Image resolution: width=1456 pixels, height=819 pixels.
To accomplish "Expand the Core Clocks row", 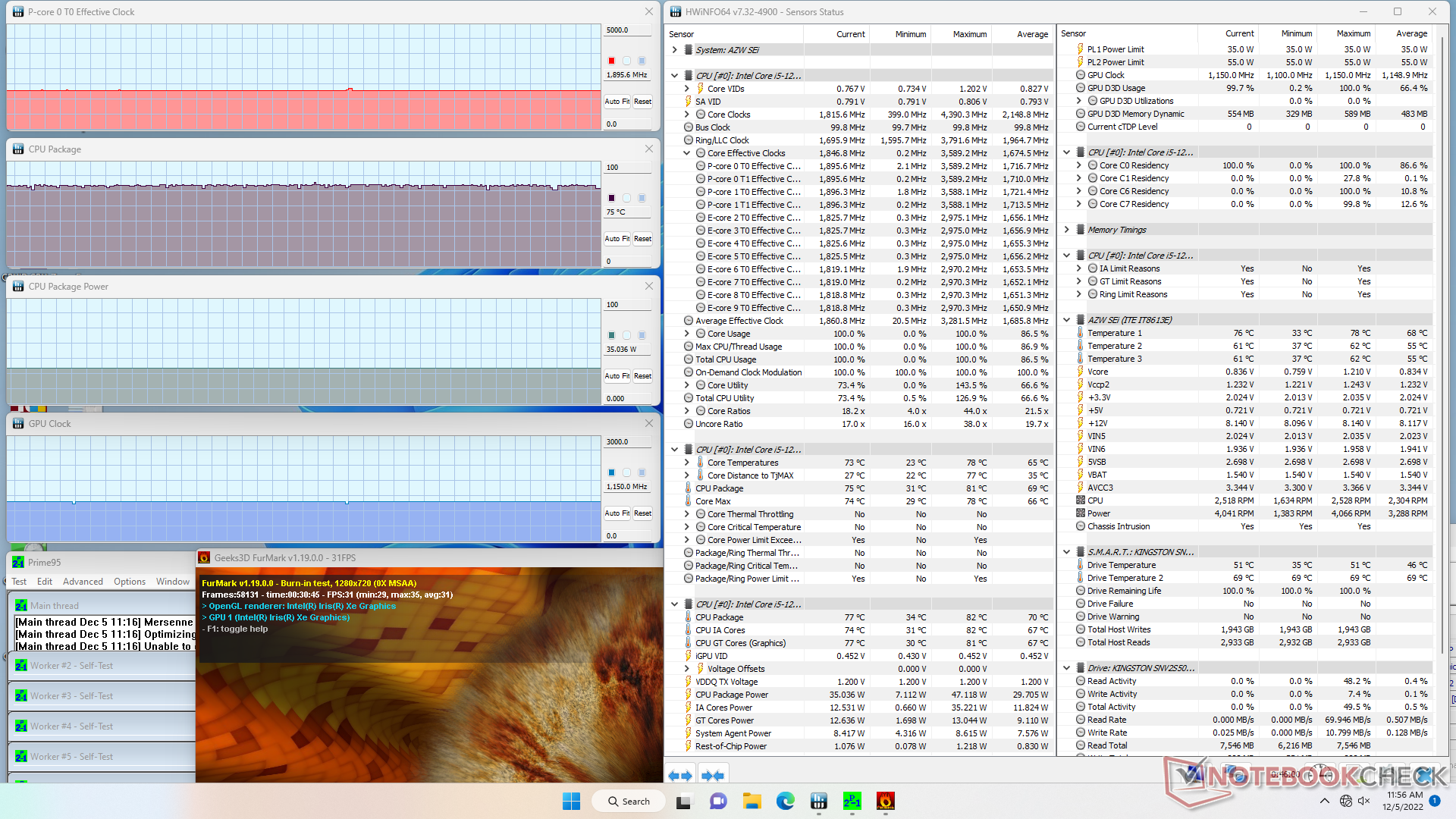I will [687, 115].
